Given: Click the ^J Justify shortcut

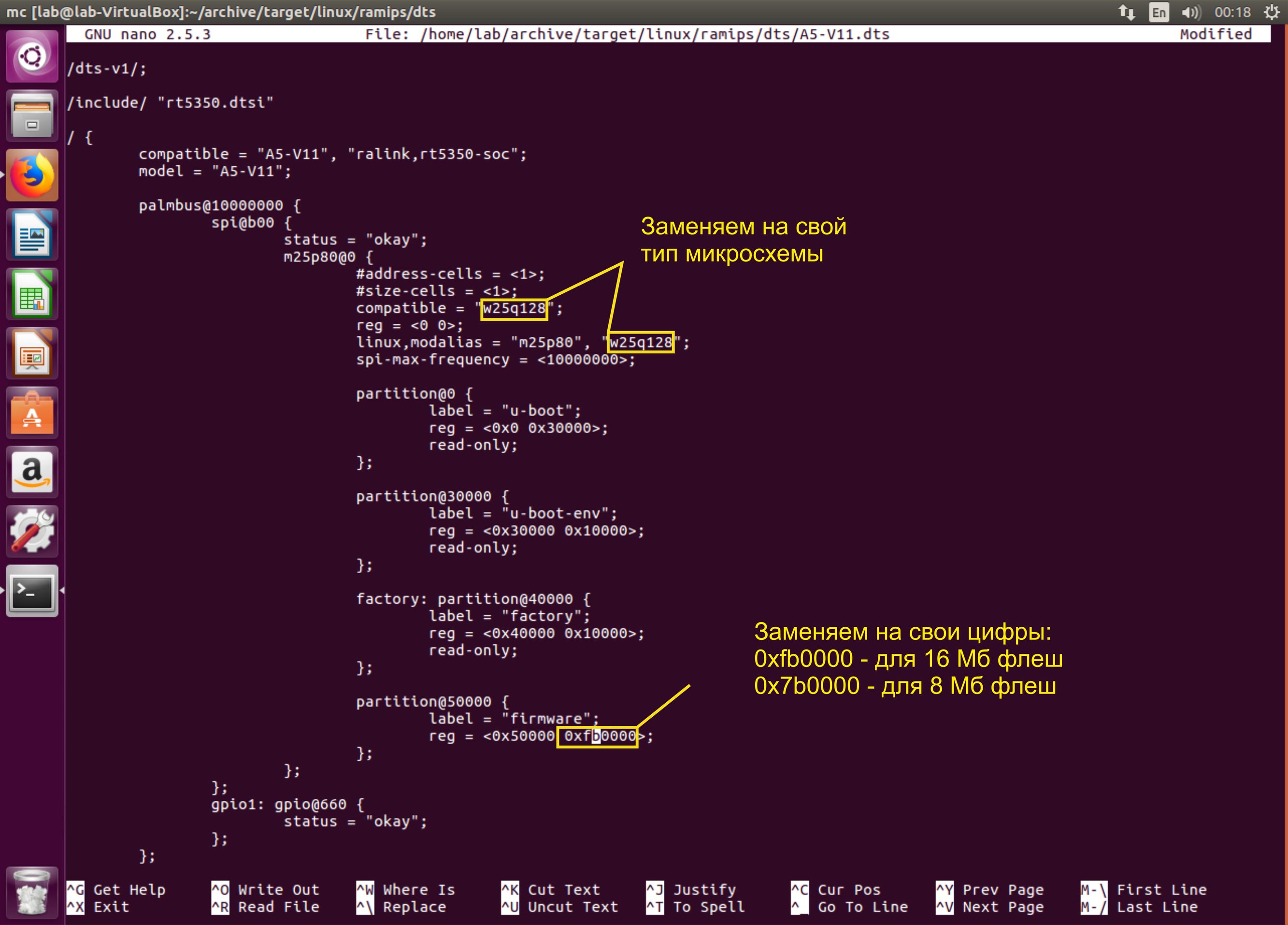Looking at the screenshot, I should (x=691, y=889).
